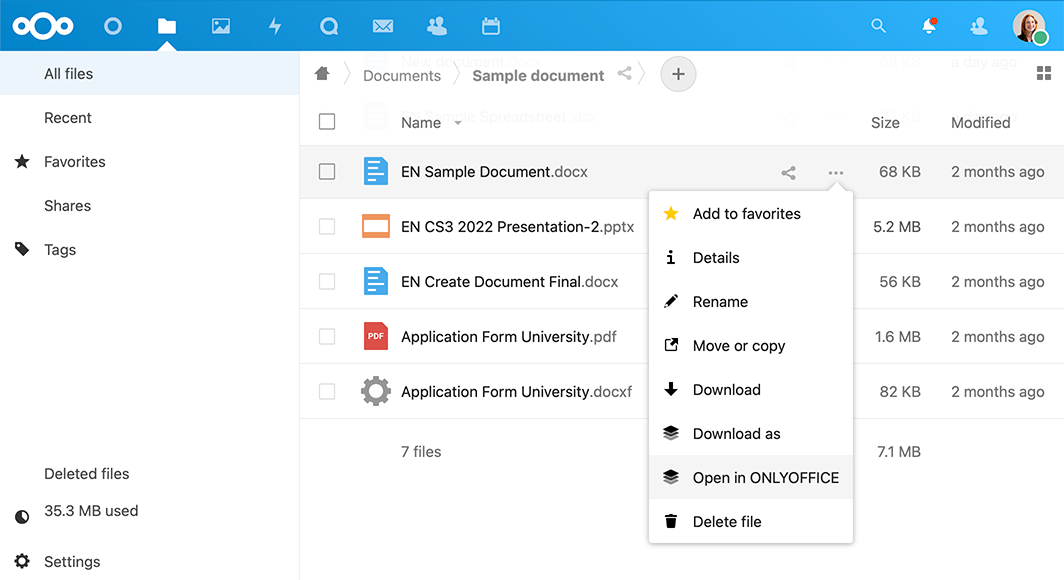Open Deleted files in sidebar
The height and width of the screenshot is (580, 1064).
point(87,474)
